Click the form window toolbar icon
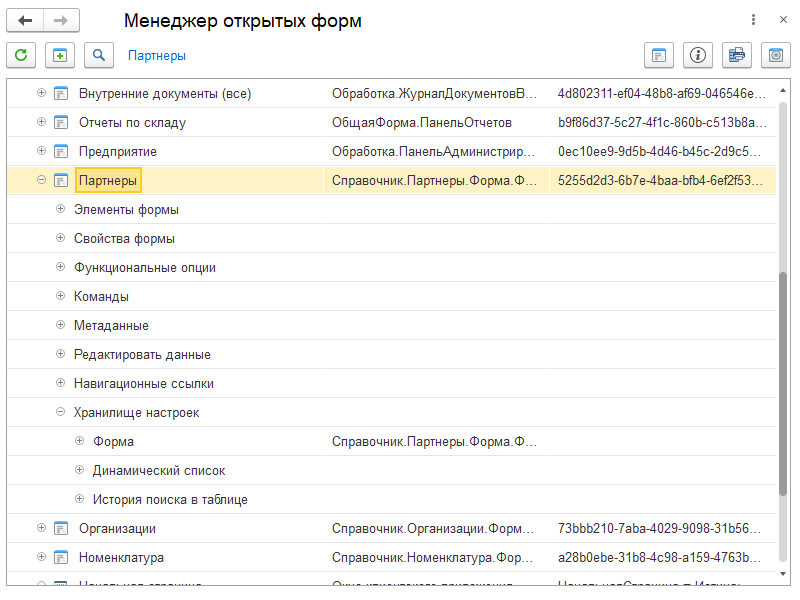 point(659,55)
